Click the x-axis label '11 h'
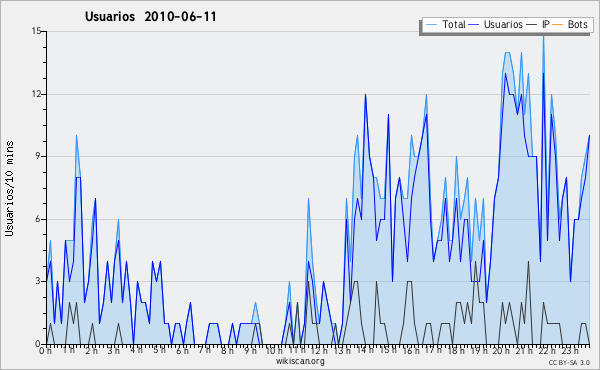Image resolution: width=600 pixels, height=370 pixels. pyautogui.click(x=297, y=350)
